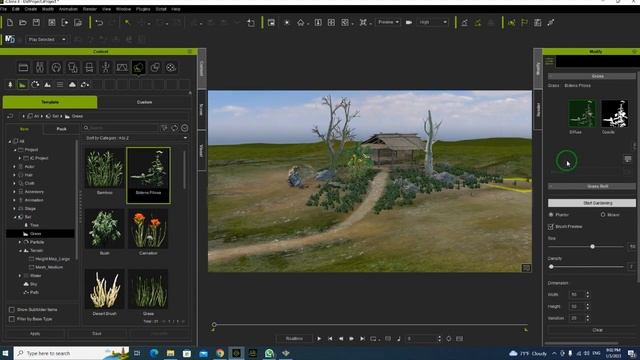Screen dimensions: 640x360
Task: Open the High quality dropdown
Action: click(432, 22)
